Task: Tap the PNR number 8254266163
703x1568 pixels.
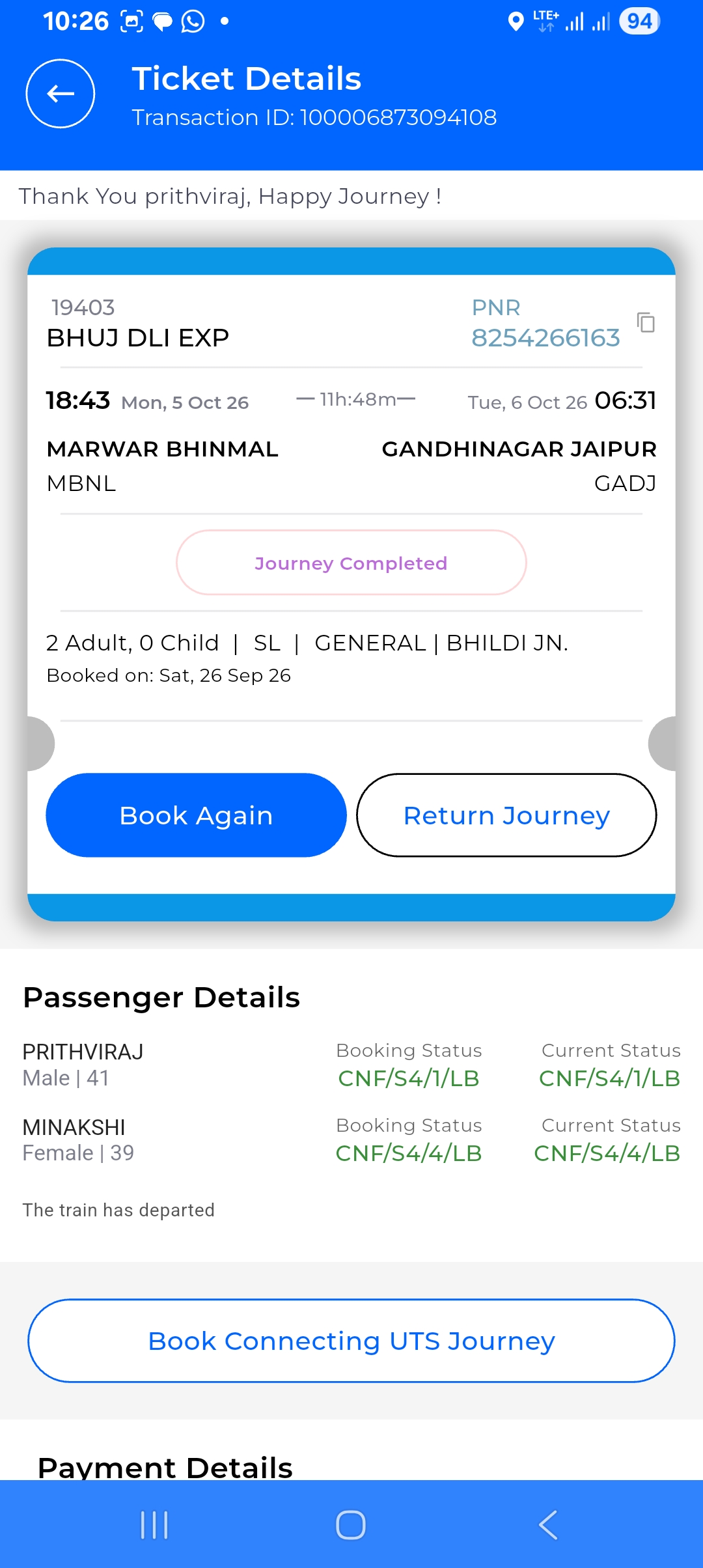Action: pyautogui.click(x=545, y=338)
